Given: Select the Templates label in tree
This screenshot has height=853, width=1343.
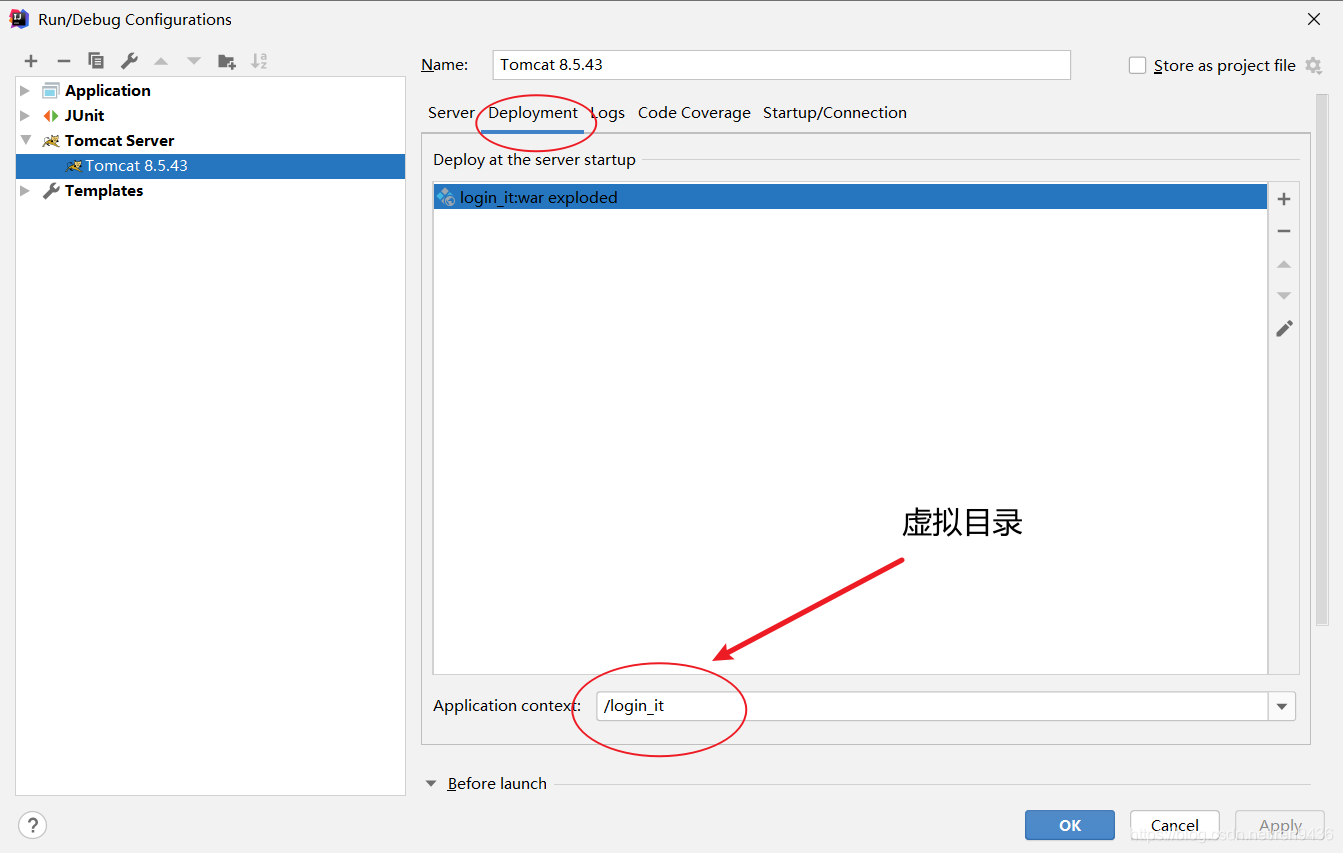Looking at the screenshot, I should pos(104,191).
